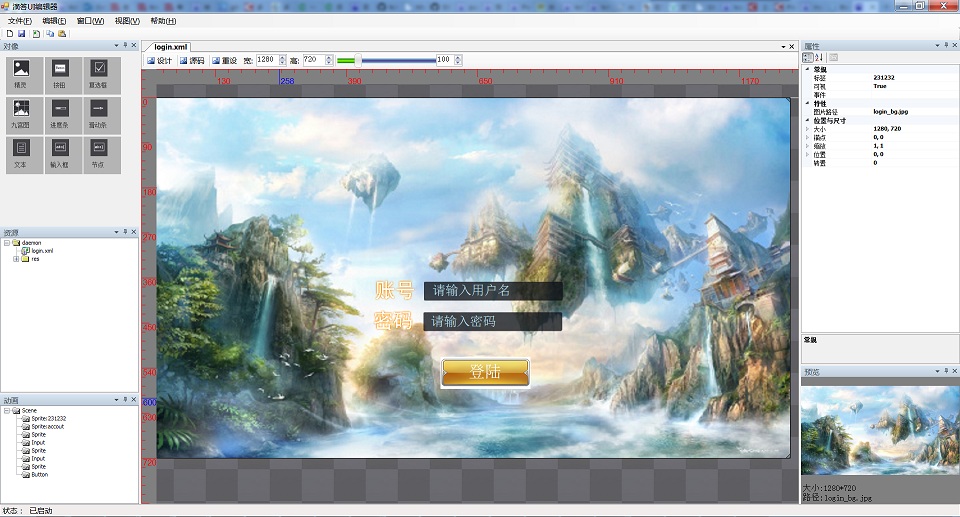Open the 资源 panel options dropdown arrow
960x517 pixels.
[x=116, y=232]
